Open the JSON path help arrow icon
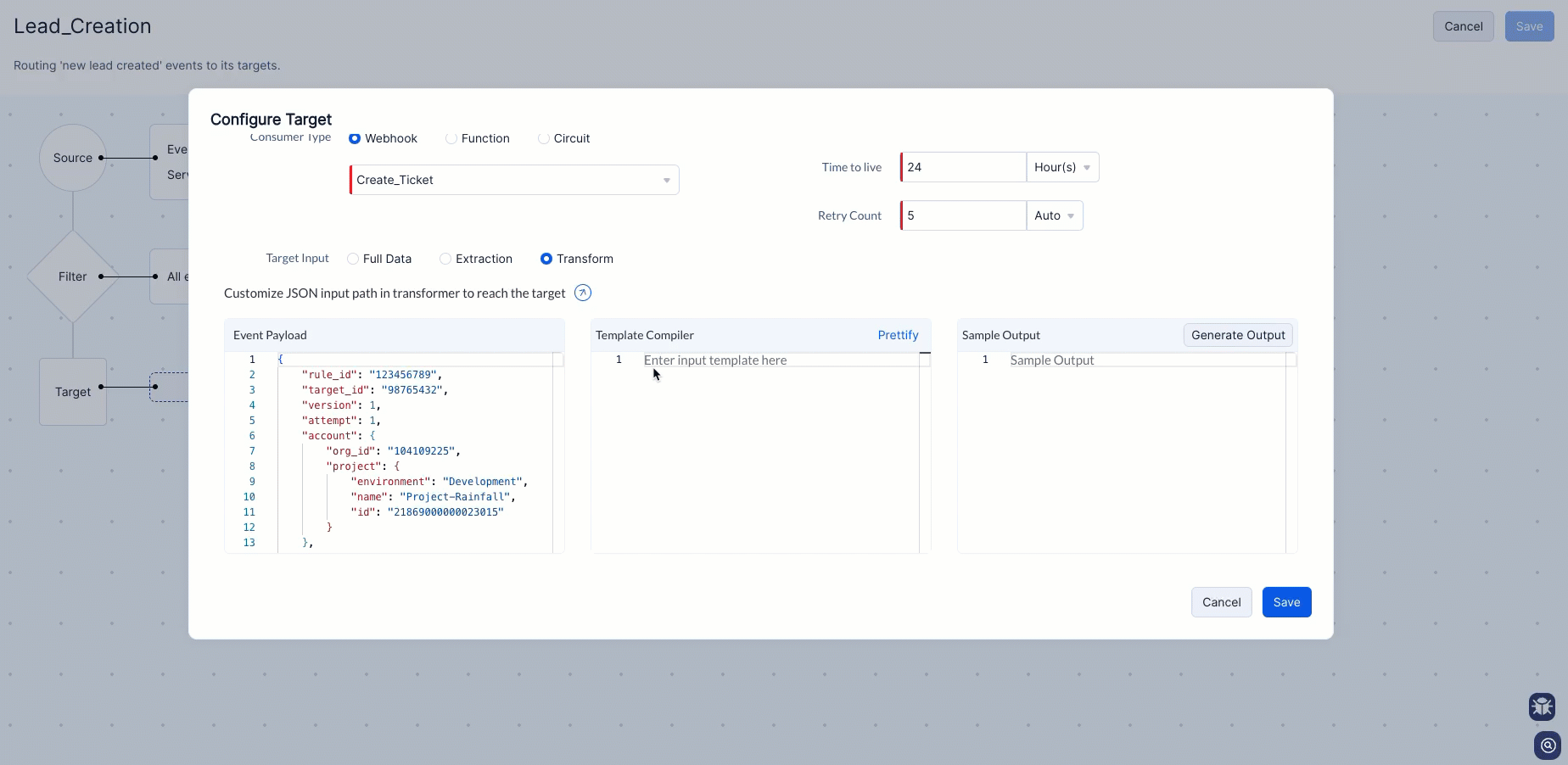The width and height of the screenshot is (1568, 765). coord(583,293)
